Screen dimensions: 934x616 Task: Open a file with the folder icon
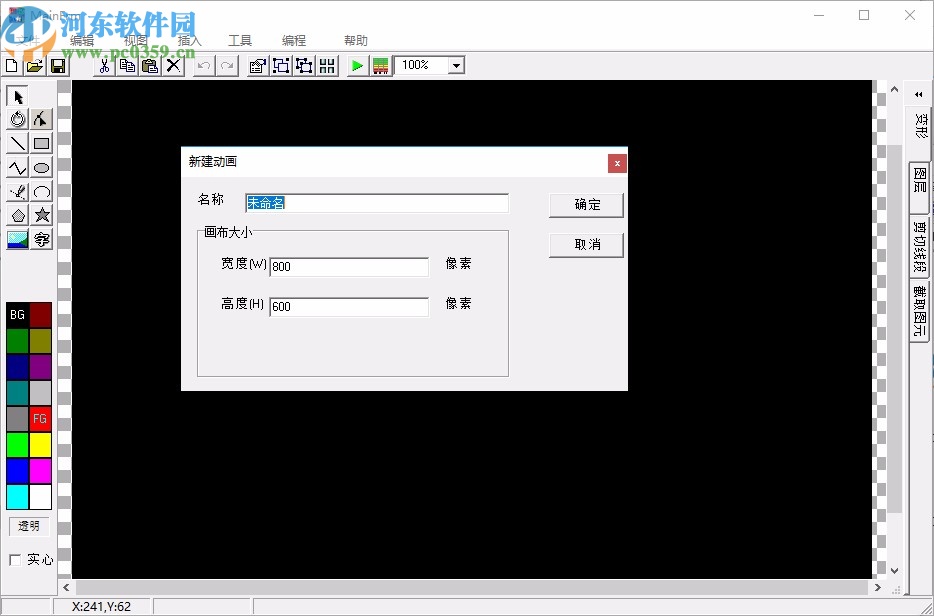[x=35, y=66]
